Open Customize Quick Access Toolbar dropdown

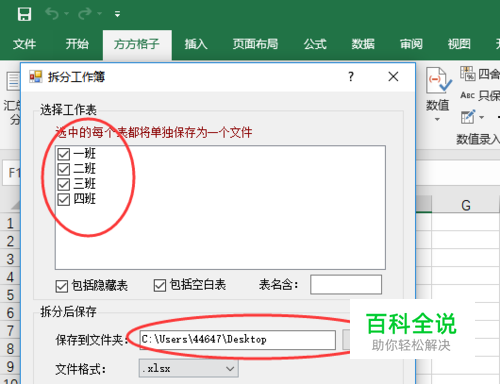pyautogui.click(x=117, y=14)
